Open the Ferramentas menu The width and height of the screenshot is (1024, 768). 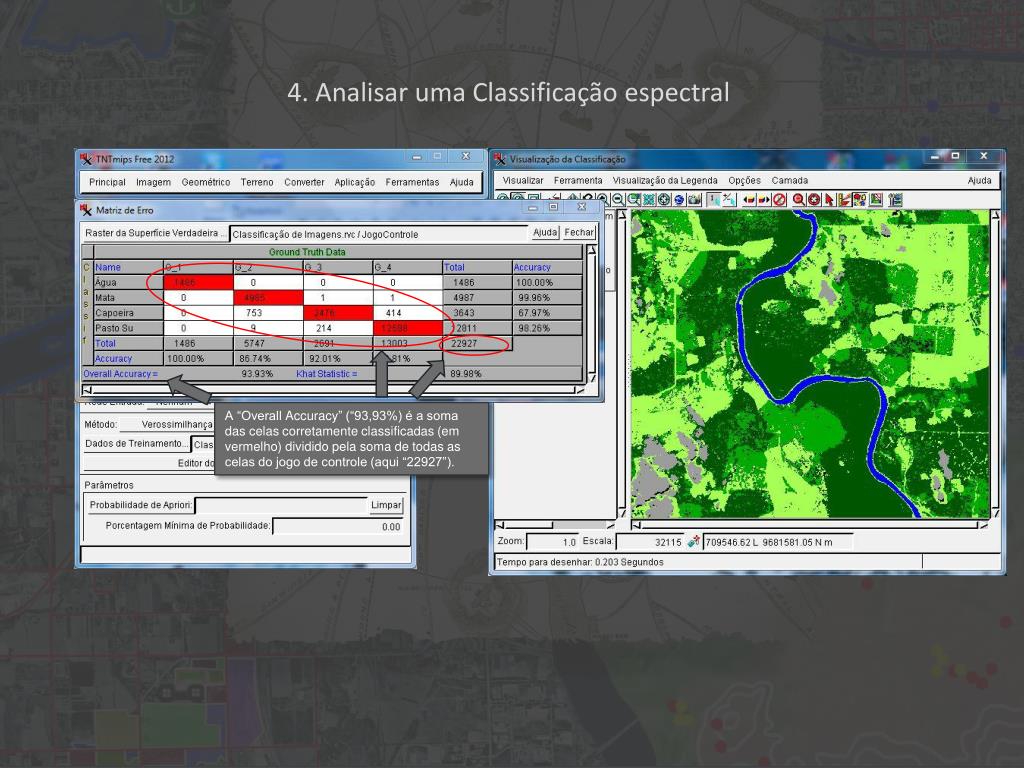(412, 182)
